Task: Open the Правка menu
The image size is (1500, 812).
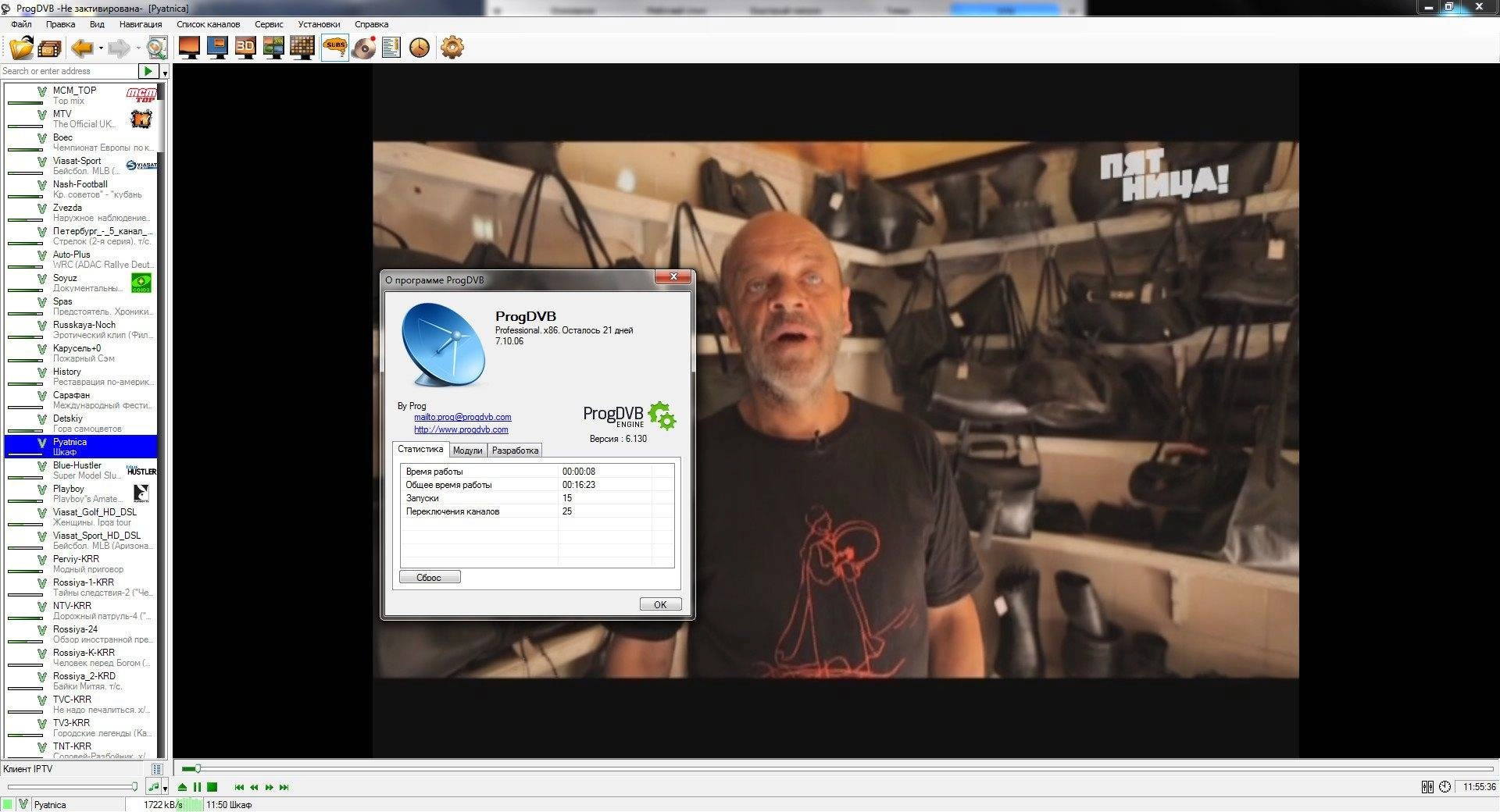Action: pos(60,24)
